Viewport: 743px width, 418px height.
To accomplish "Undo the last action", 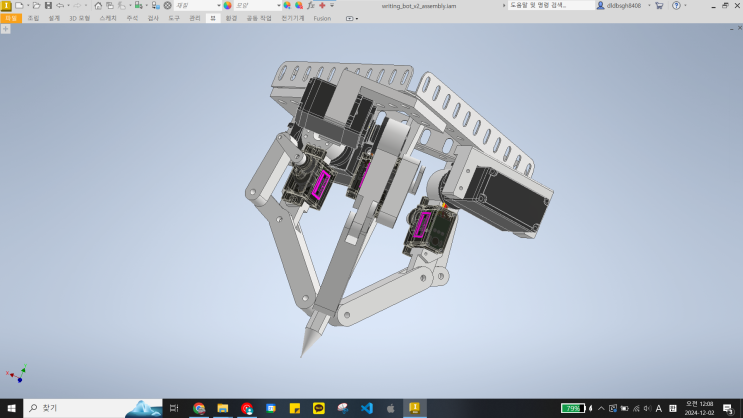I will point(60,6).
